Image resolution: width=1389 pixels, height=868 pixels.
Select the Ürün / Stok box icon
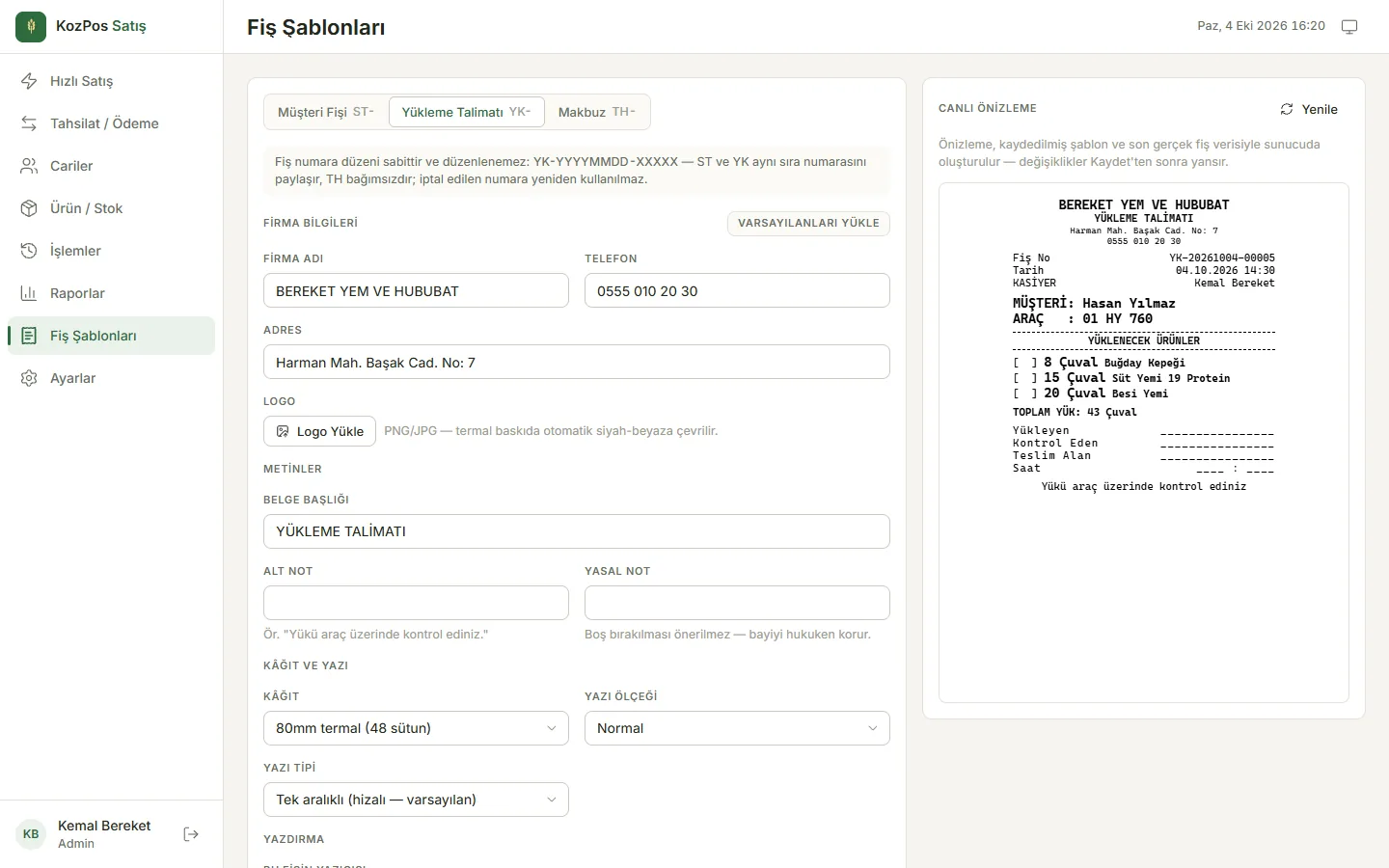(x=29, y=208)
